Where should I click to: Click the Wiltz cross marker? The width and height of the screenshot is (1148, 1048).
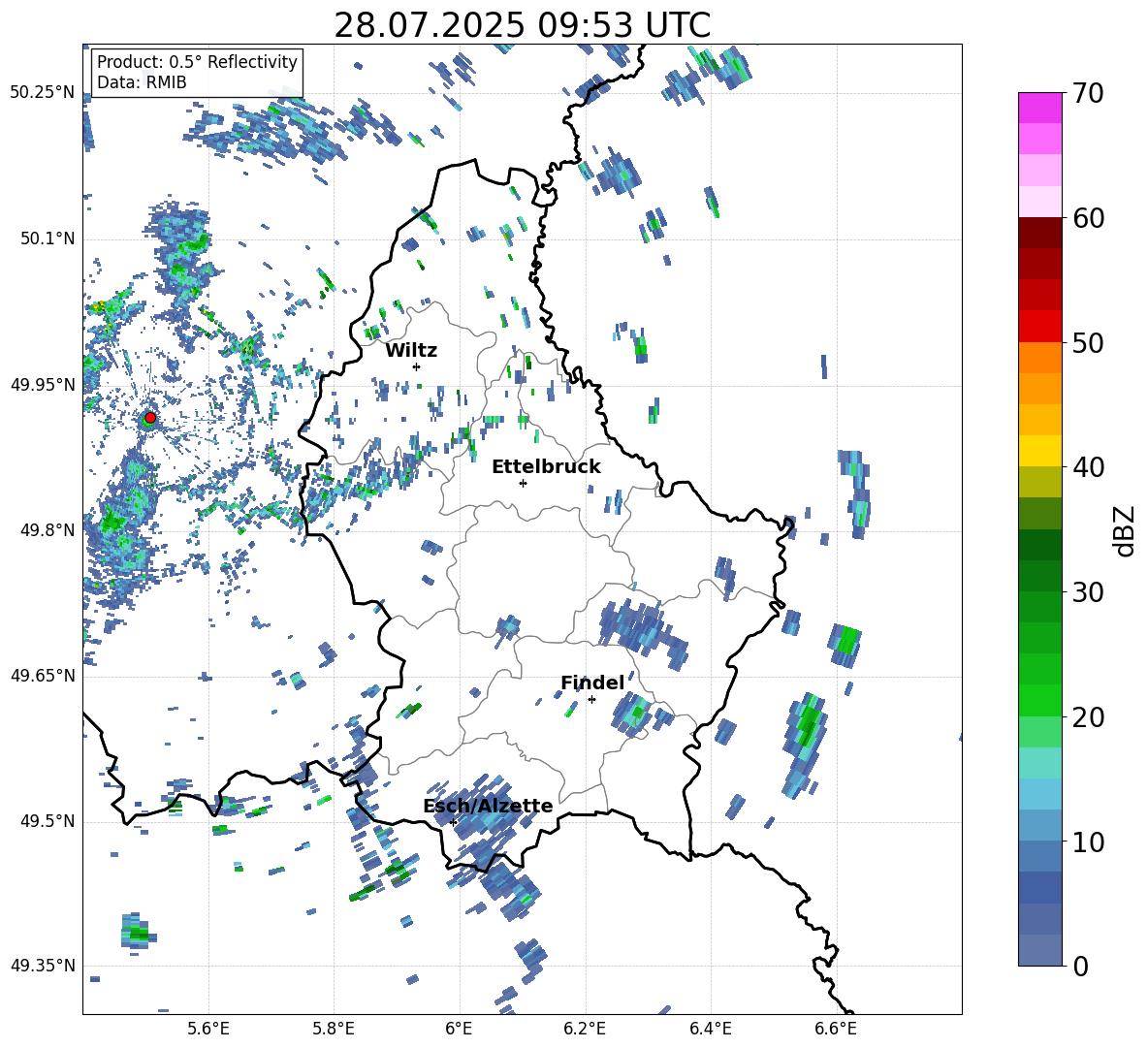point(417,366)
